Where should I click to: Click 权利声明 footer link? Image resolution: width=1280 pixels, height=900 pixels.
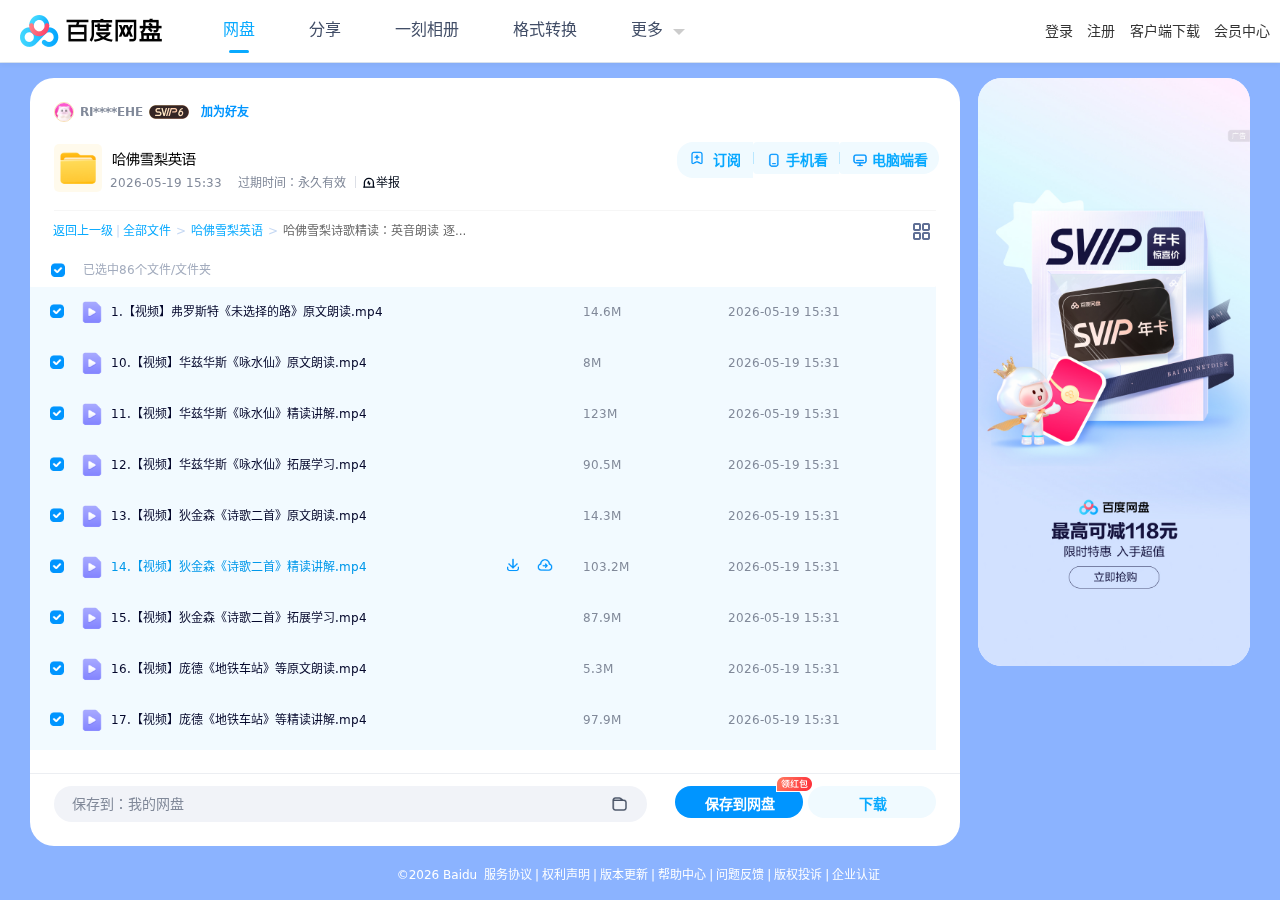click(x=566, y=874)
